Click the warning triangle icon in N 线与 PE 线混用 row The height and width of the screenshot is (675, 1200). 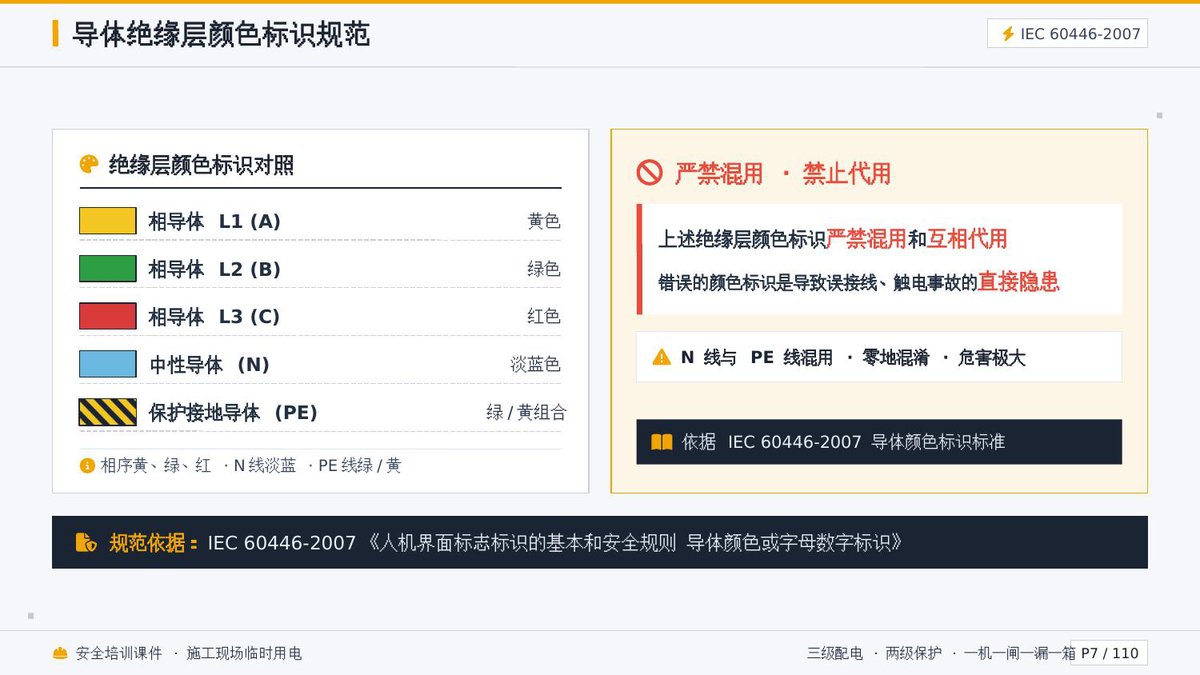[x=661, y=357]
